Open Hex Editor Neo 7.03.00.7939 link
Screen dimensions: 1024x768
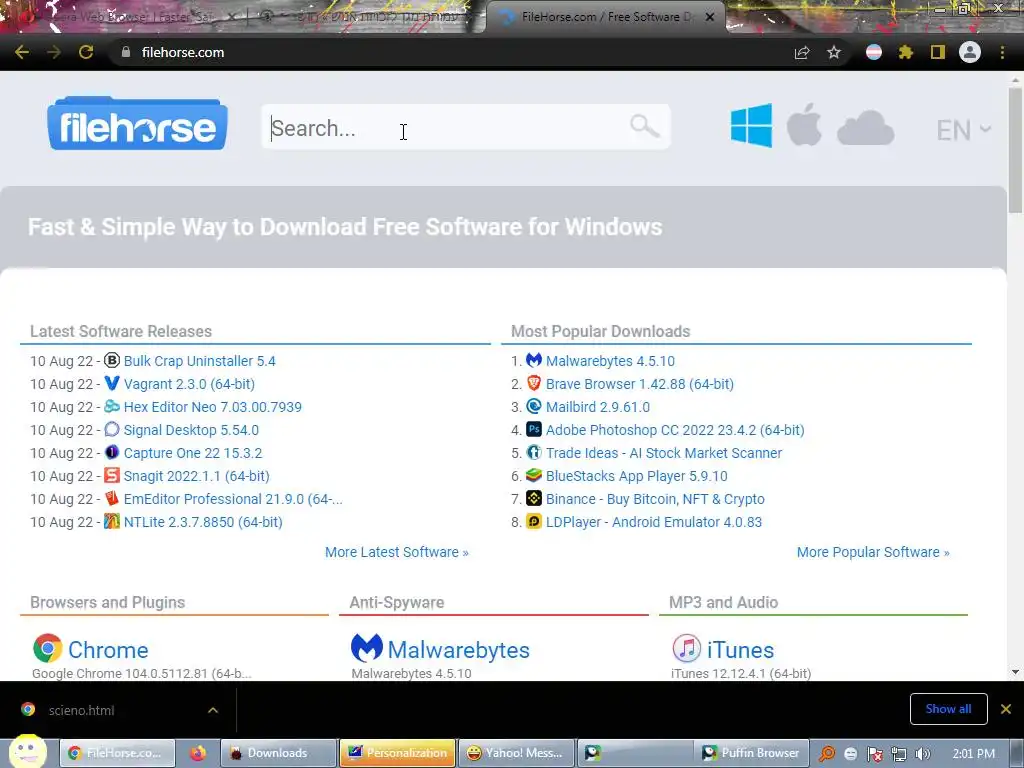tap(212, 407)
